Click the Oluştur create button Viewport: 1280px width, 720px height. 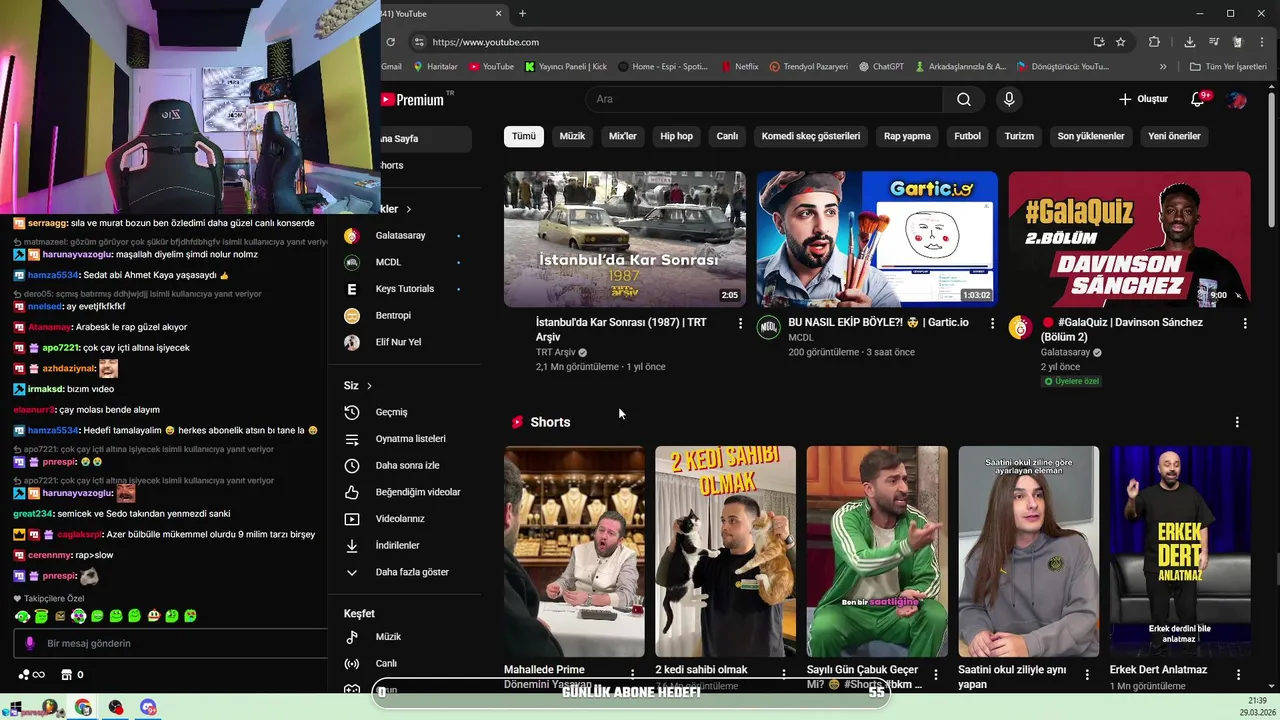pyautogui.click(x=1143, y=99)
